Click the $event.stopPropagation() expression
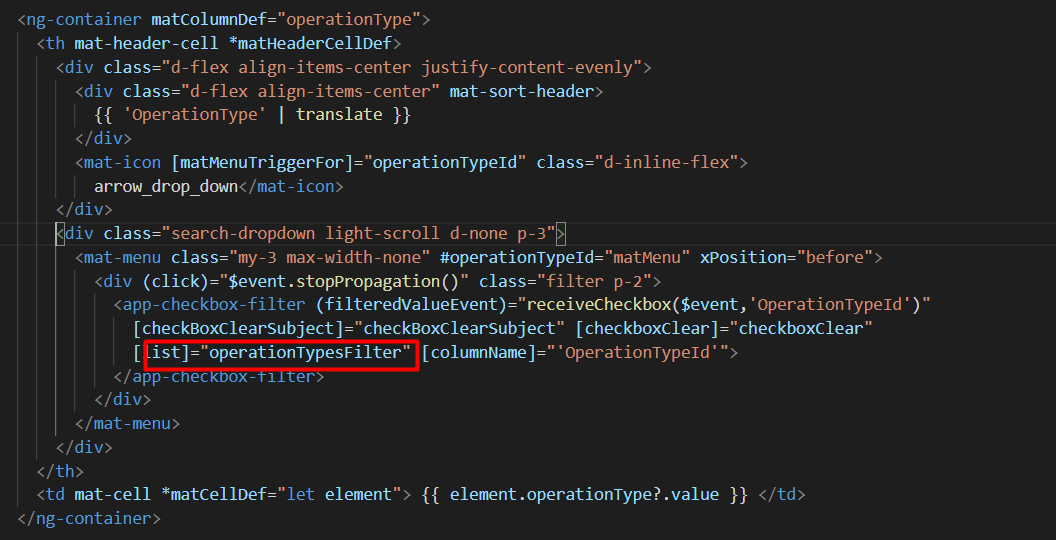 344,281
